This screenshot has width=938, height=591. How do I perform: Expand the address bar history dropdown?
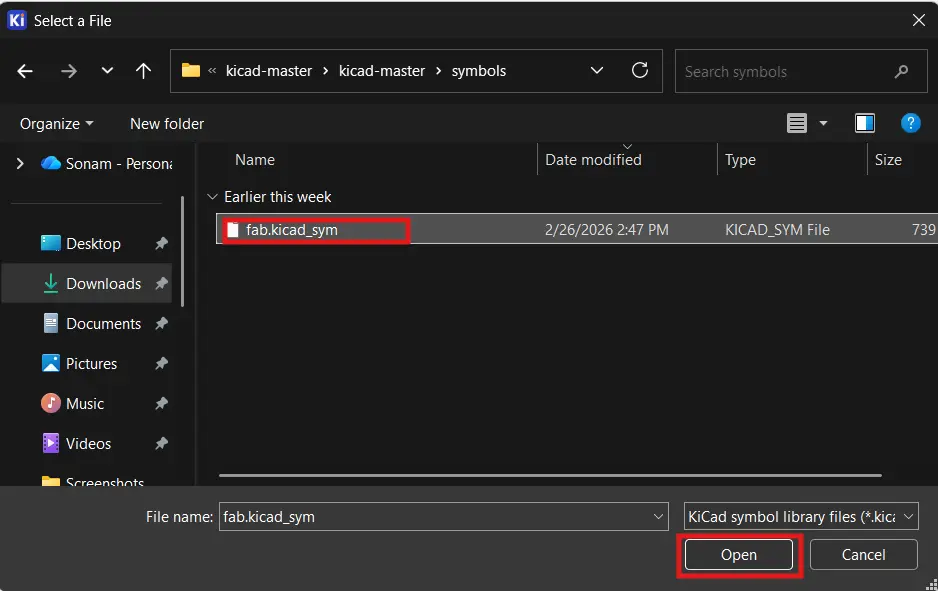[x=596, y=71]
